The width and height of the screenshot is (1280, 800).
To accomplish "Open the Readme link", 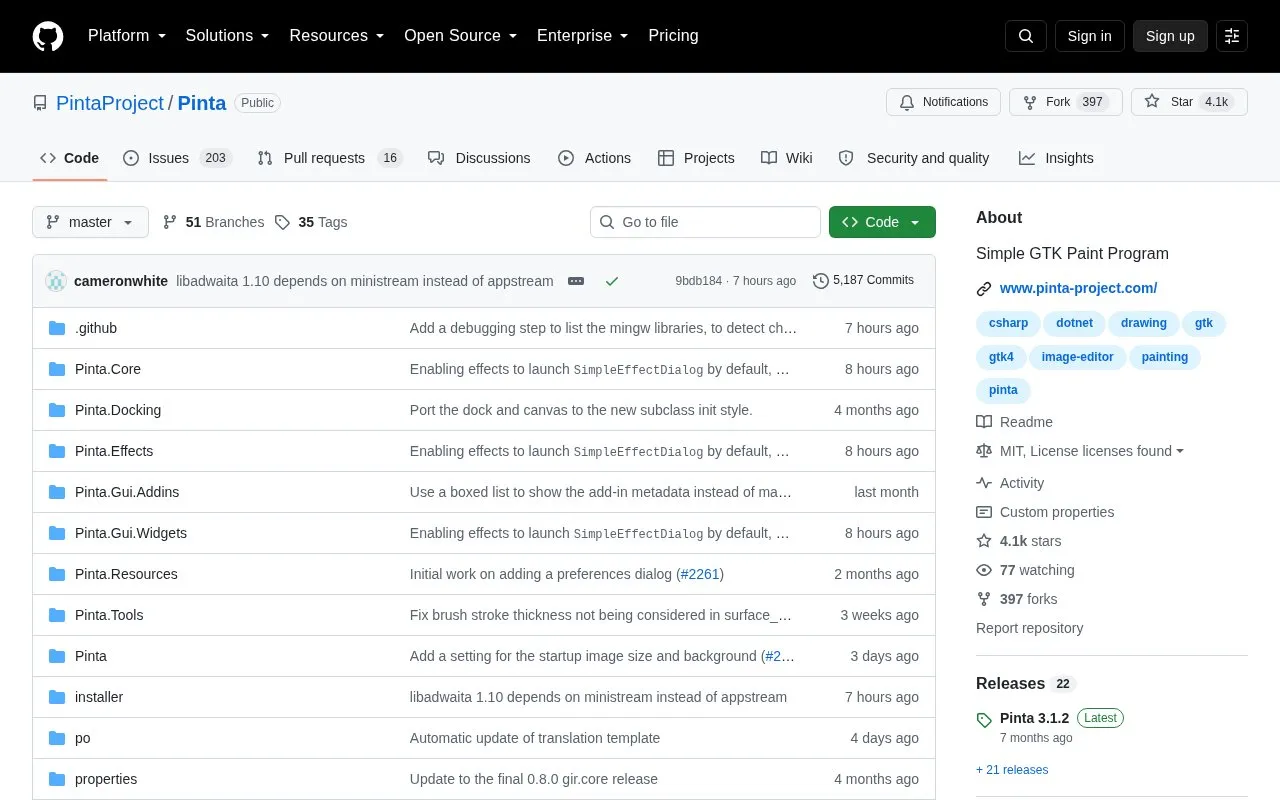I will (x=1014, y=422).
